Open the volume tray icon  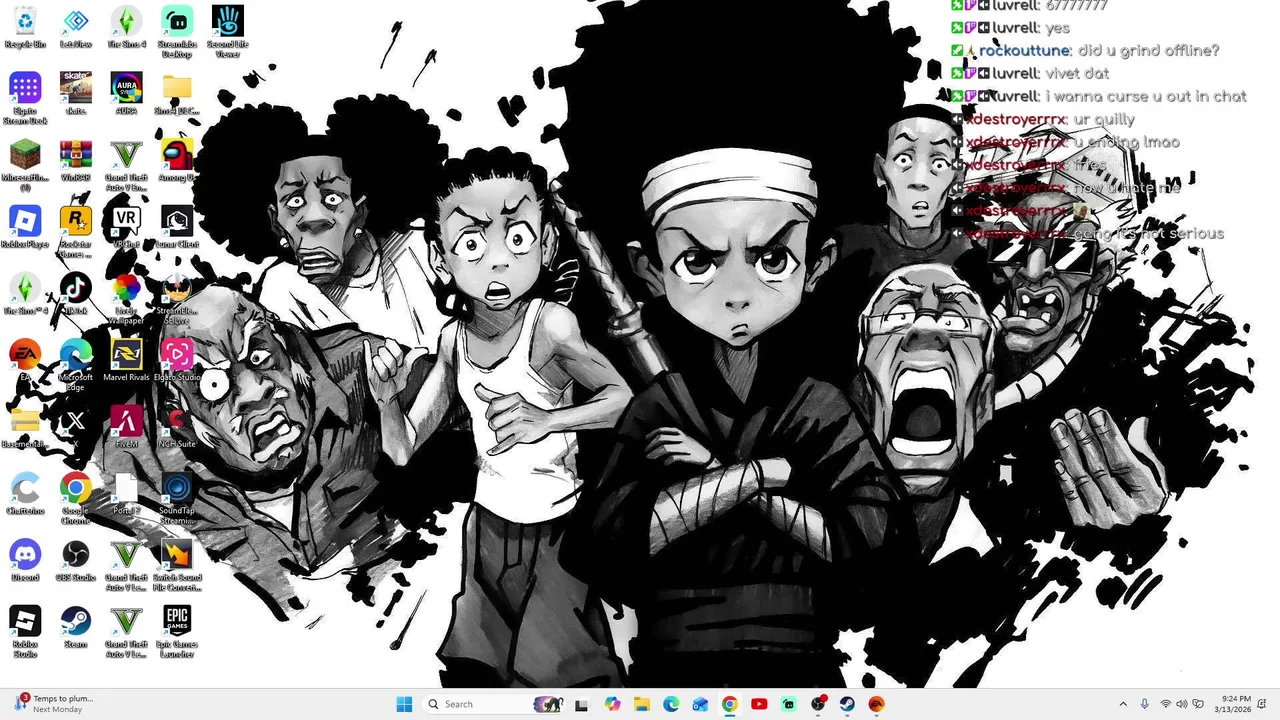pyautogui.click(x=1182, y=704)
